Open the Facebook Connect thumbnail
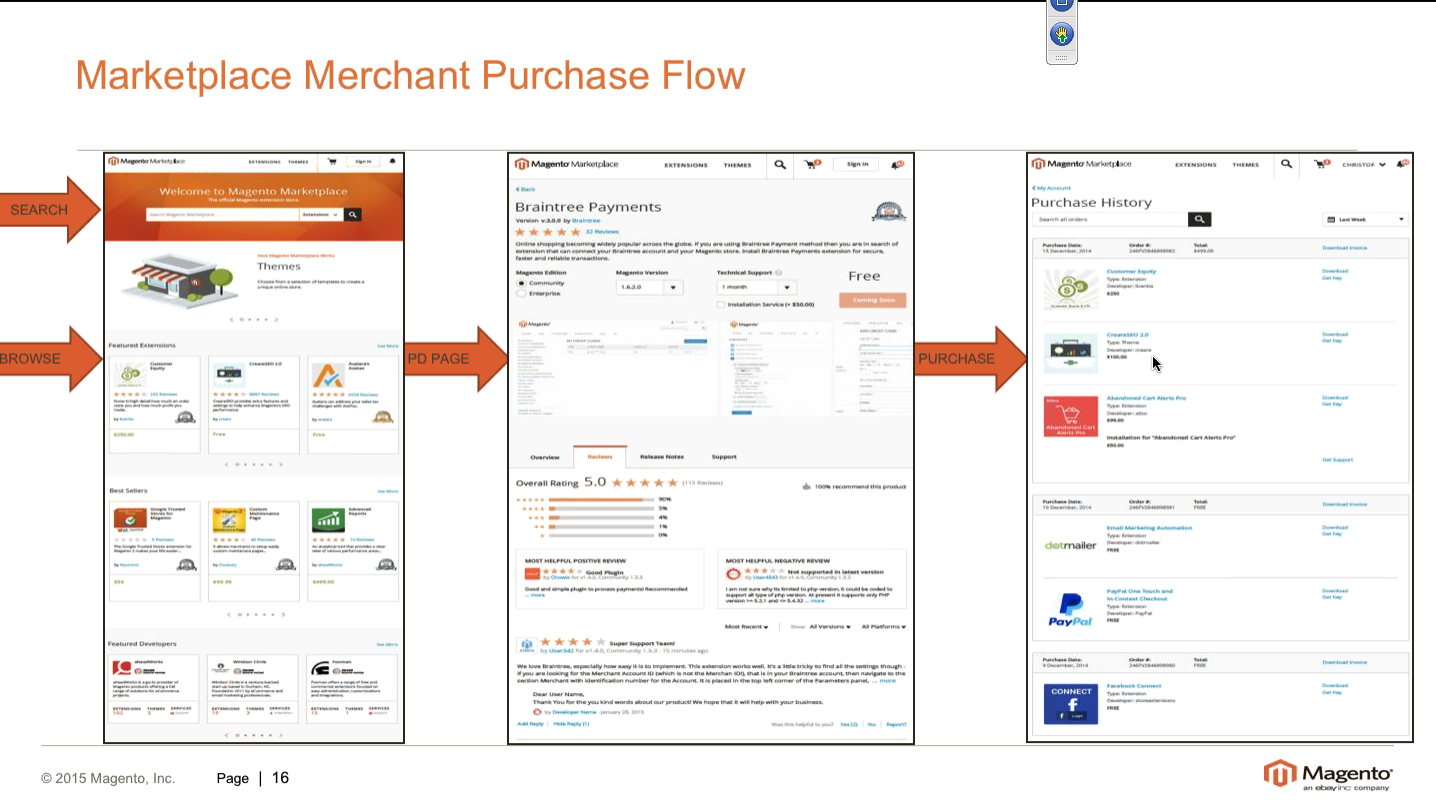Screen dimensions: 1436x808 pos(1071,704)
